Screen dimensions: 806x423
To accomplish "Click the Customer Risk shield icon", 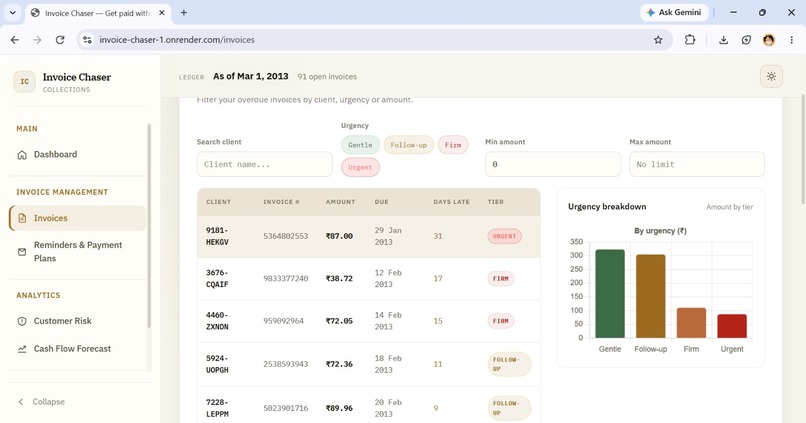I will 22,321.
